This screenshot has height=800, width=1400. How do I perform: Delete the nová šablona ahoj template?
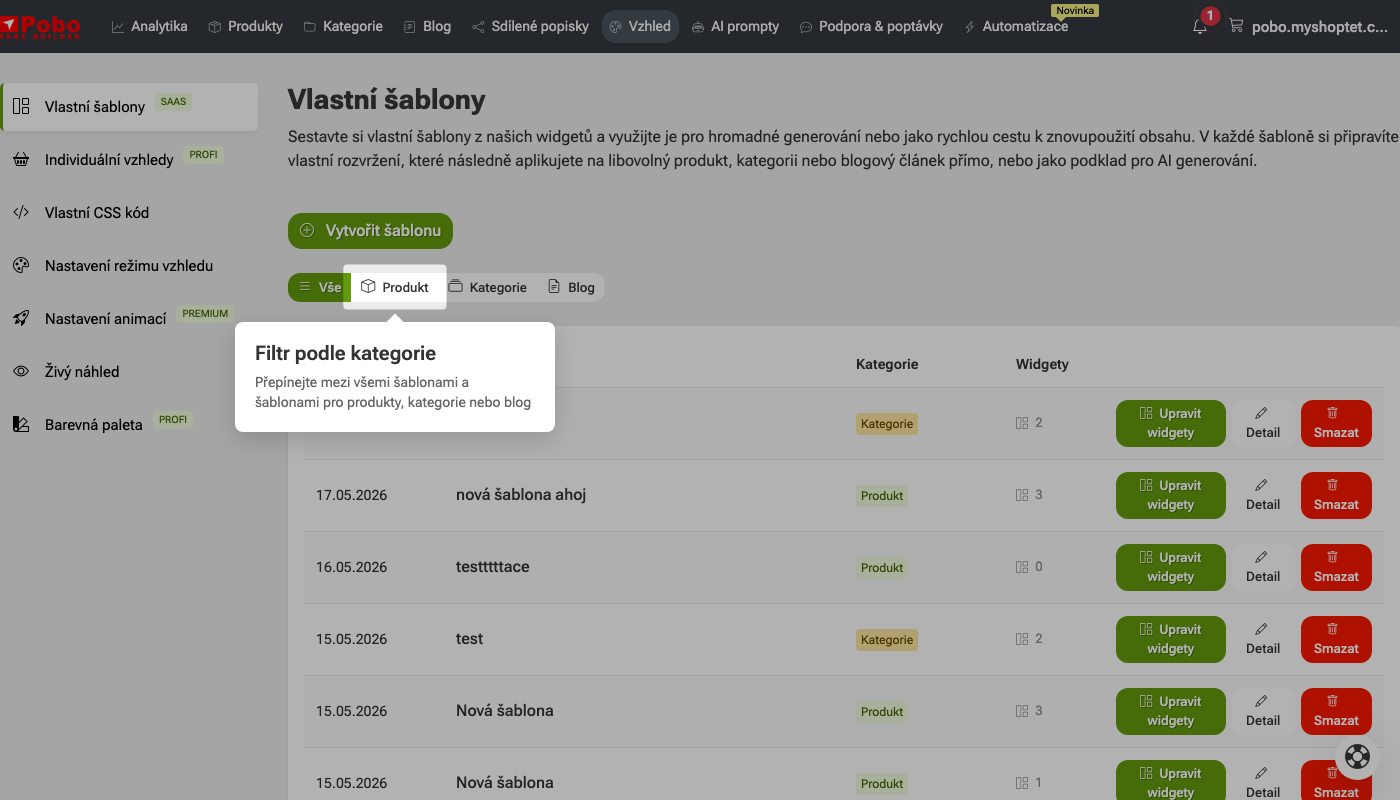1336,495
